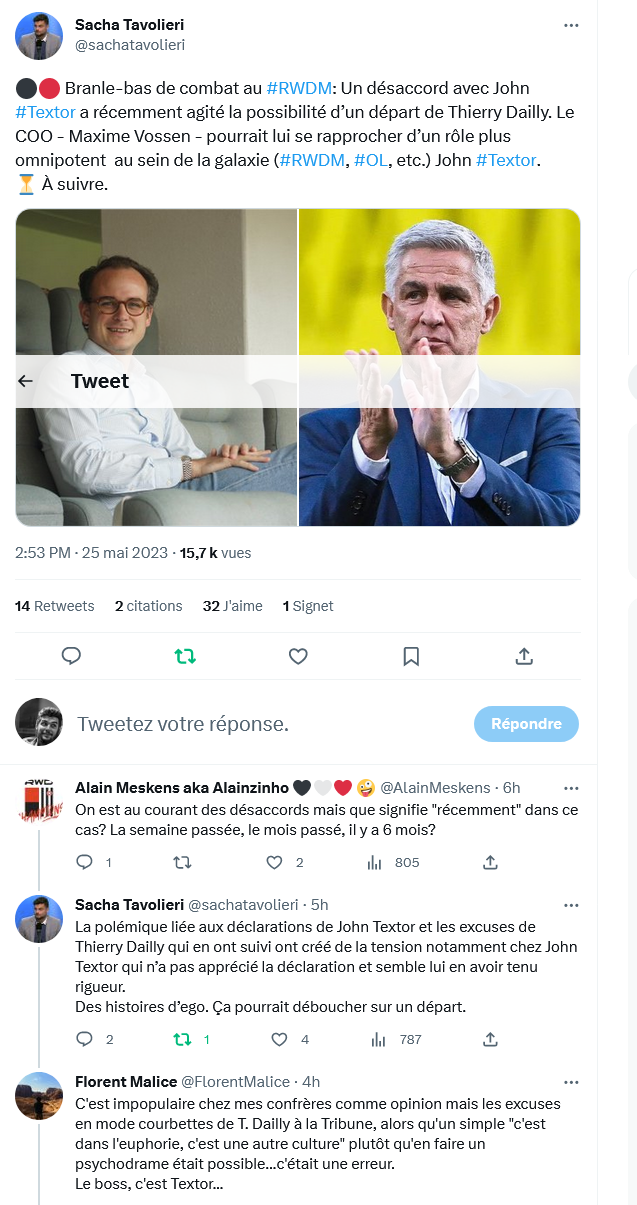Open more options on main tweet
This screenshot has width=637, height=1205.
(571, 25)
